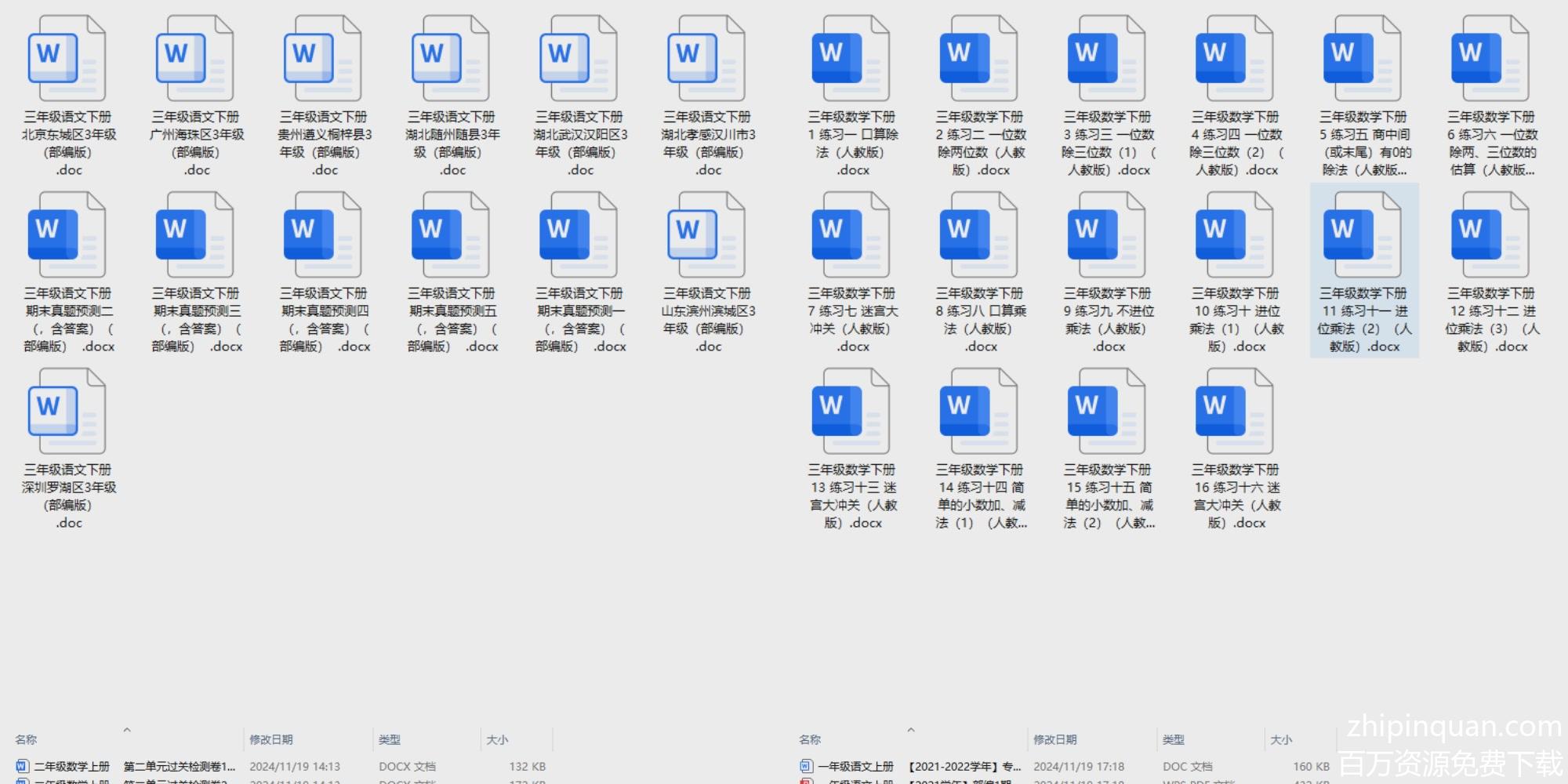
Task: Select the 北京东城区3年级 语文 doc file icon
Action: tap(67, 59)
